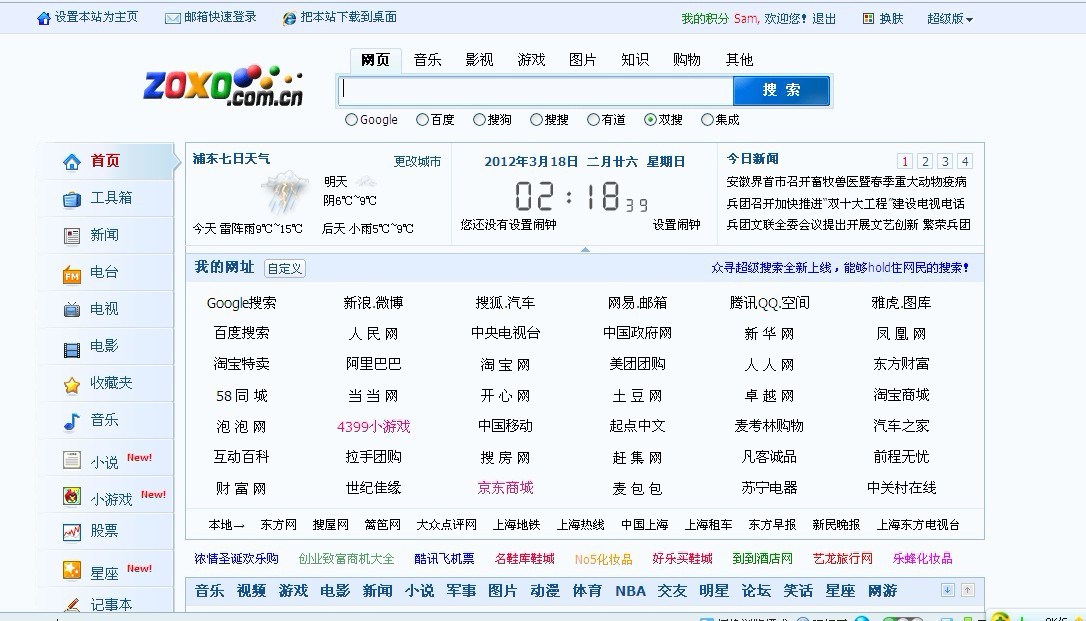
Task: Switch to the 音乐 search tab
Action: click(427, 60)
